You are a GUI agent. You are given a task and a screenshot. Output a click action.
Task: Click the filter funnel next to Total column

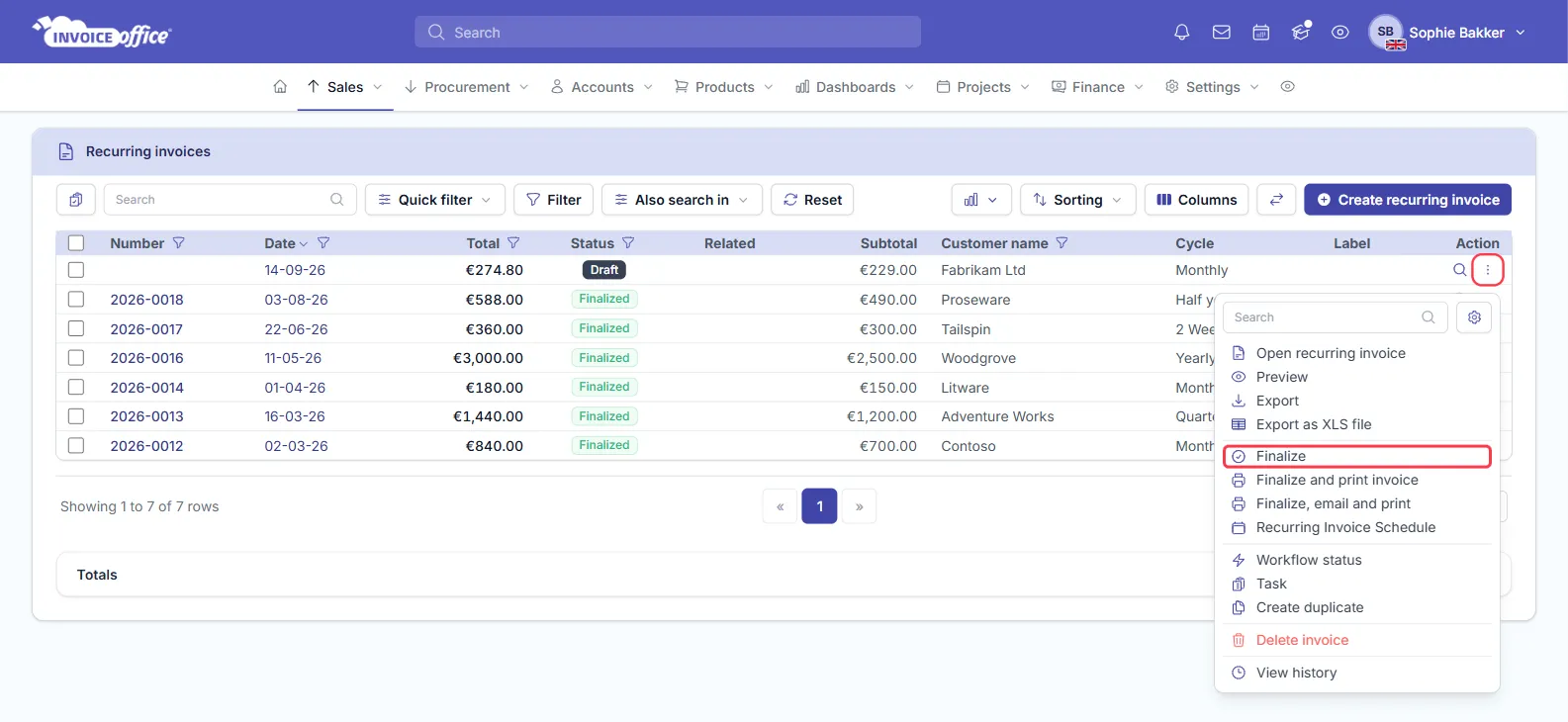pyautogui.click(x=513, y=243)
